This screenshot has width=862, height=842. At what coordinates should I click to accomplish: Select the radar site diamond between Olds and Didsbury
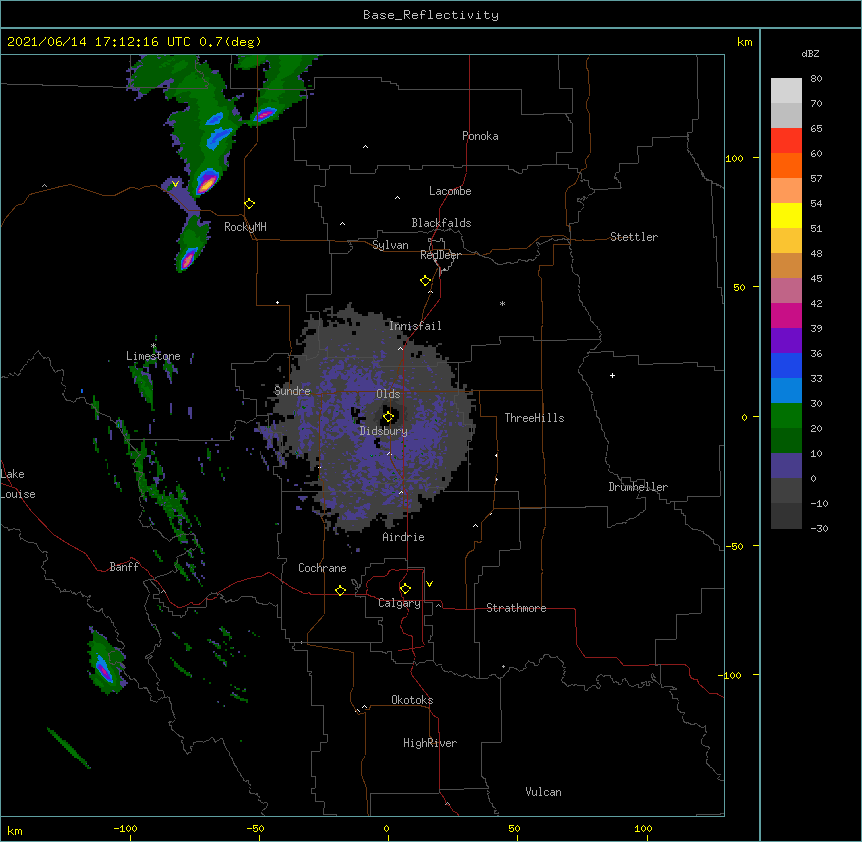(388, 417)
